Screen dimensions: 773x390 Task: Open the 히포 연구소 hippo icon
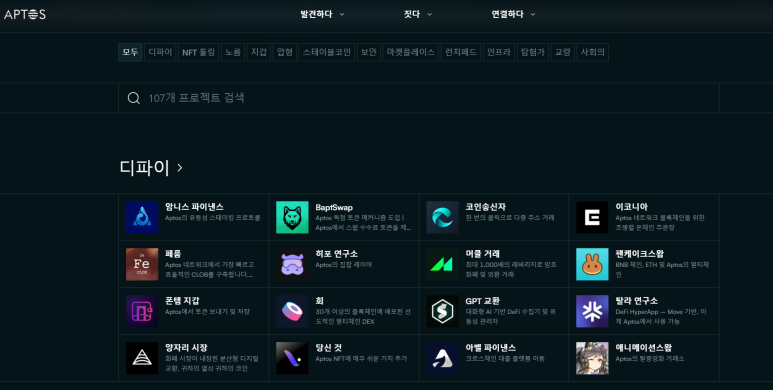(292, 264)
